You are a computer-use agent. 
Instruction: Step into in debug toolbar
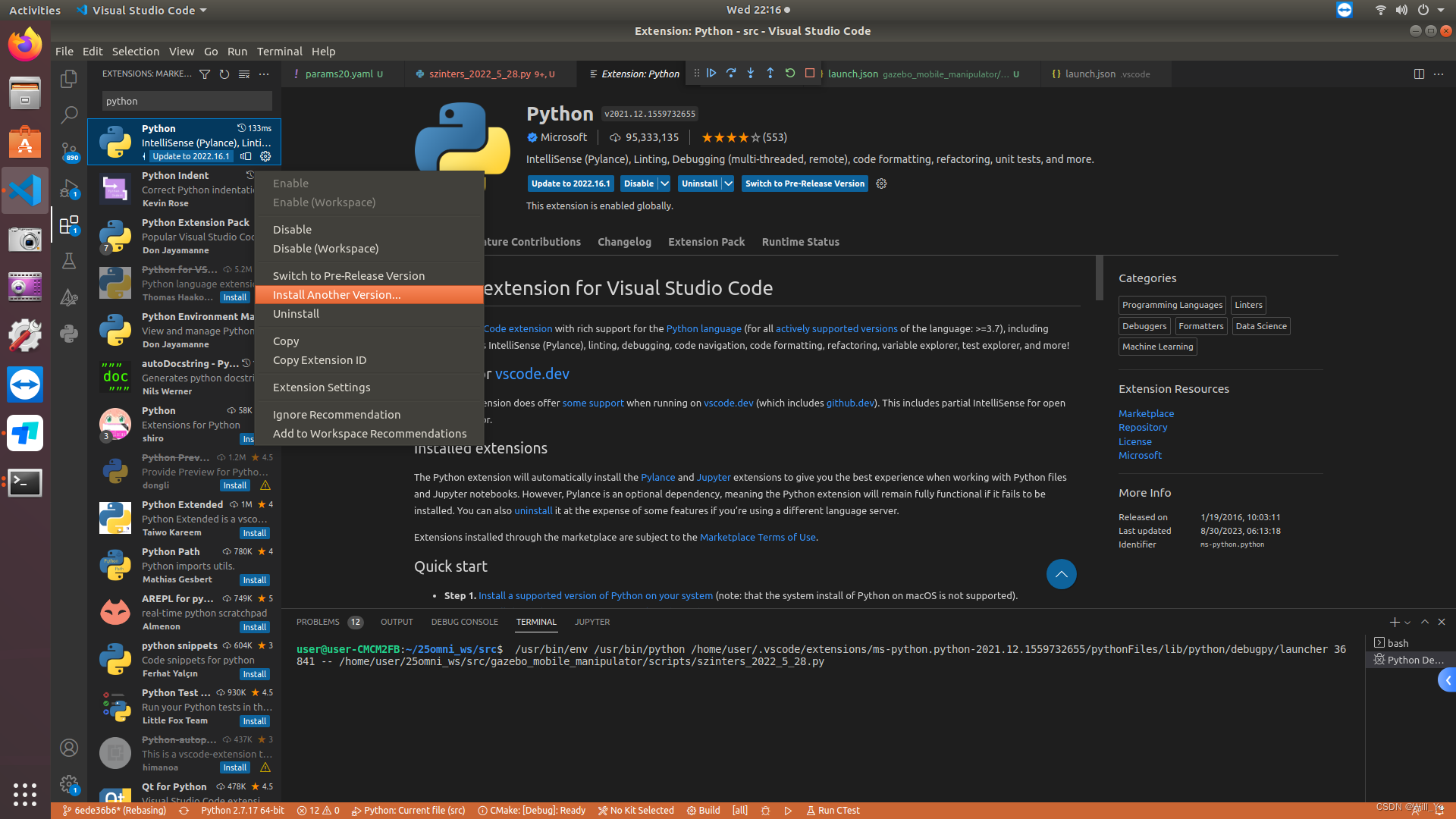click(751, 74)
